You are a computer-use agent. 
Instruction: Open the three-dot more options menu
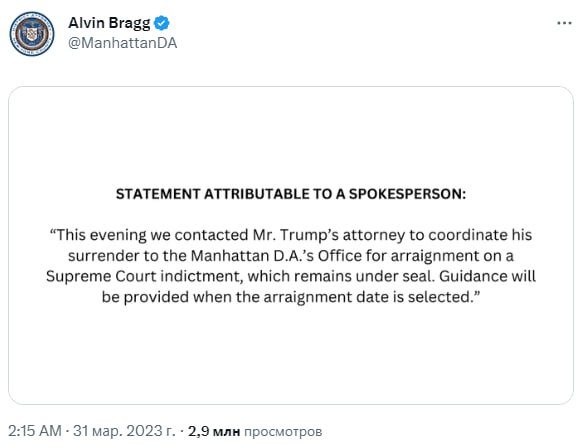pos(564,23)
